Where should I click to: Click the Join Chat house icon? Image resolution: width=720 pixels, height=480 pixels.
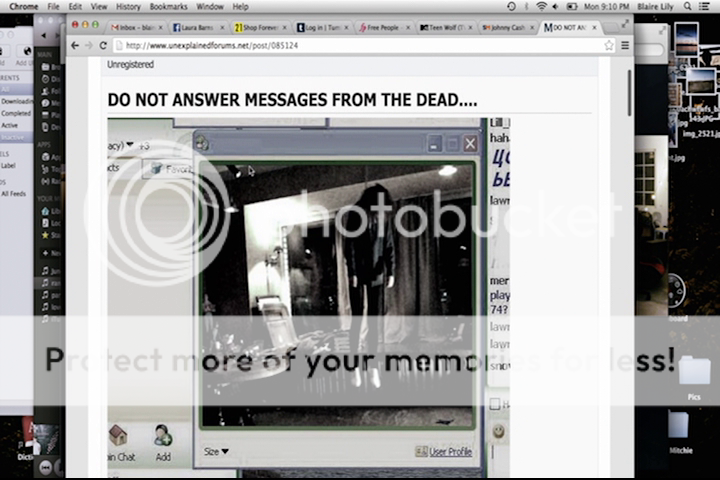tap(118, 437)
